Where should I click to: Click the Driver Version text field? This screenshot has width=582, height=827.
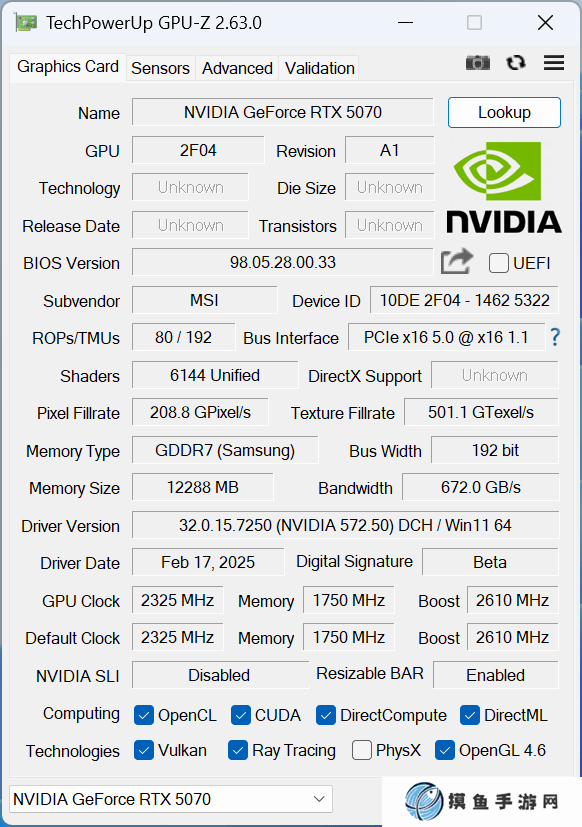click(x=345, y=525)
